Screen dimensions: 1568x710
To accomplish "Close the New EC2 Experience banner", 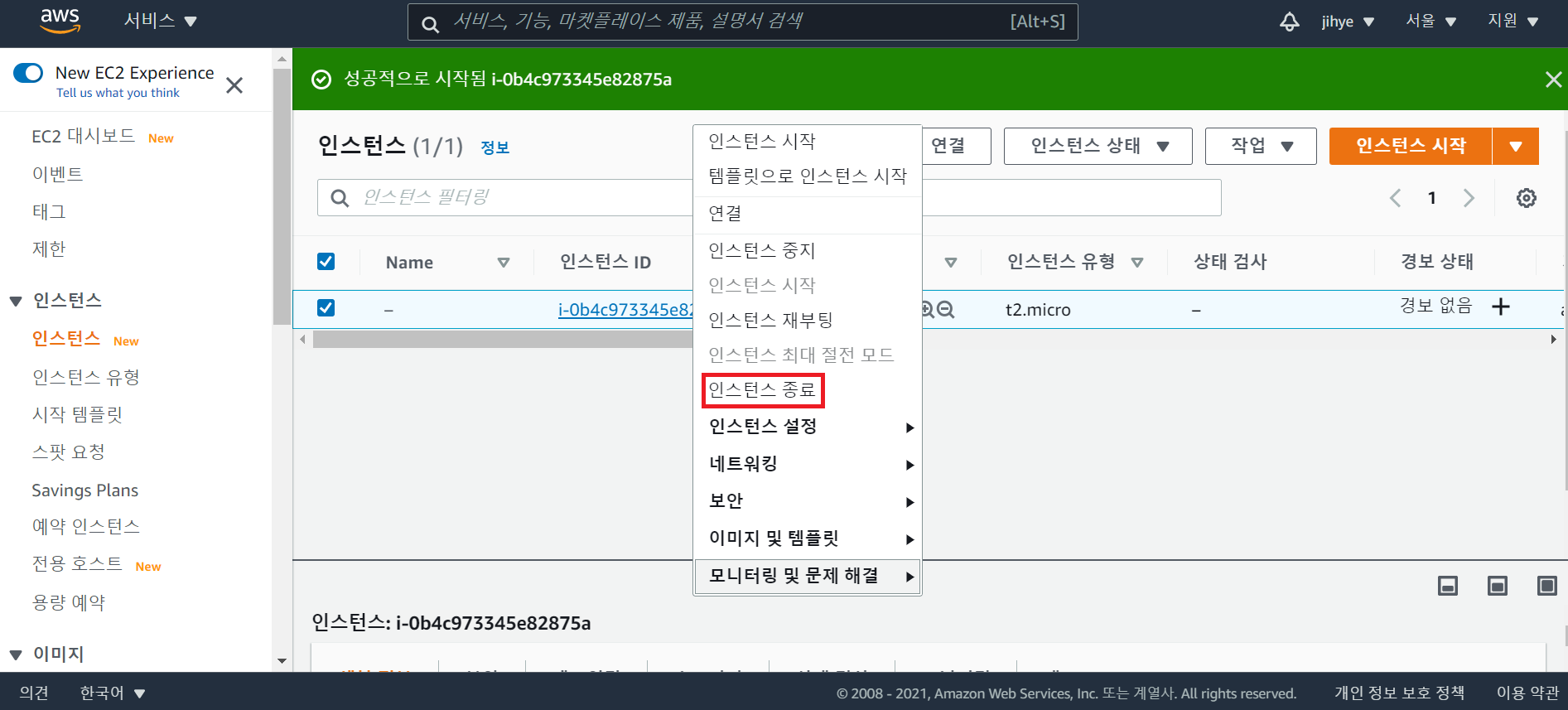I will coord(234,85).
